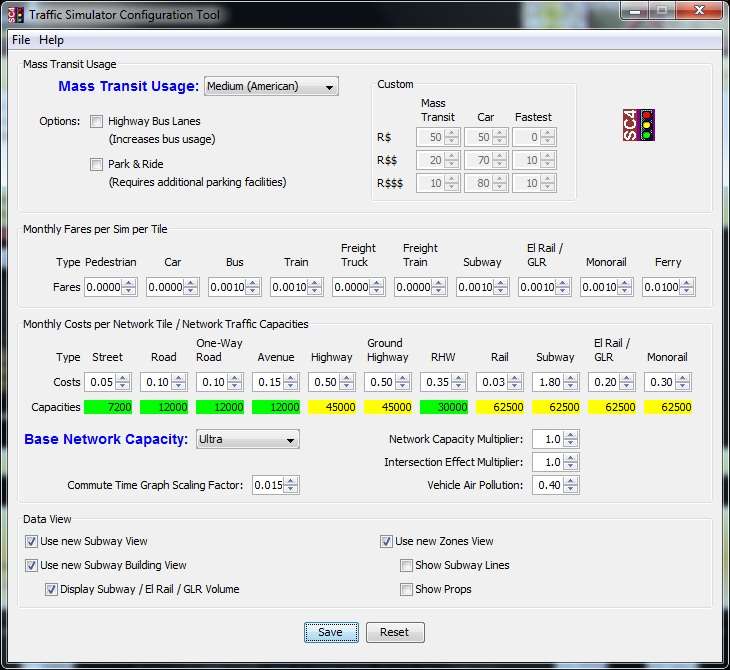Image resolution: width=730 pixels, height=670 pixels.
Task: Click the Rail cost stepper
Action: tap(514, 382)
